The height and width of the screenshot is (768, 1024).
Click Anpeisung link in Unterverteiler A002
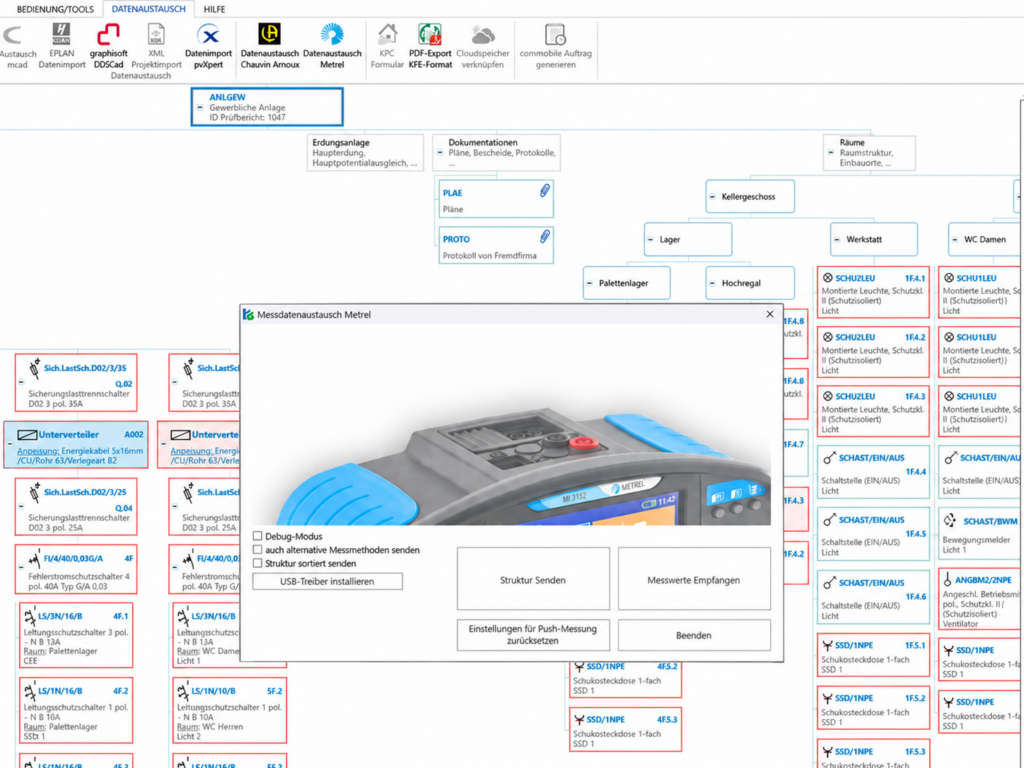[39, 451]
